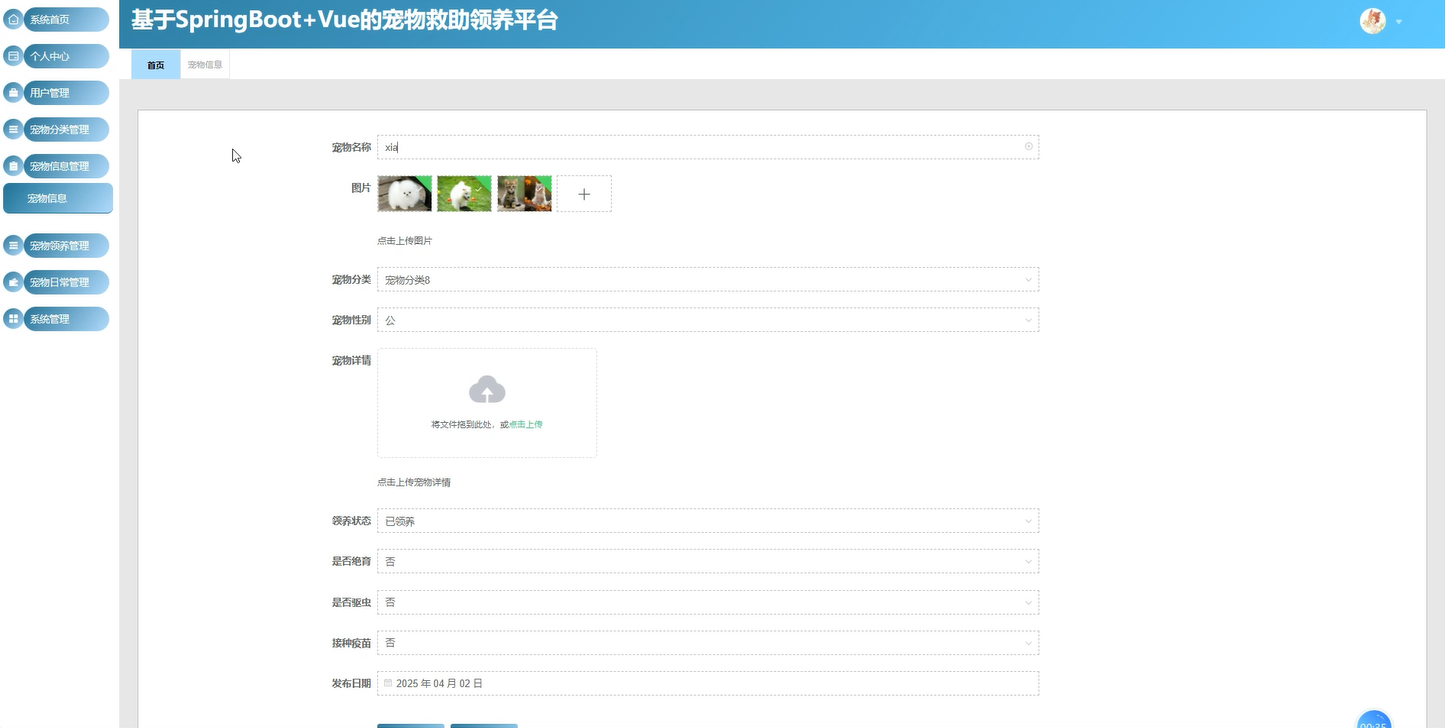Switch to the 宠物信息 tab
This screenshot has height=728, width=1445.
pyautogui.click(x=204, y=63)
